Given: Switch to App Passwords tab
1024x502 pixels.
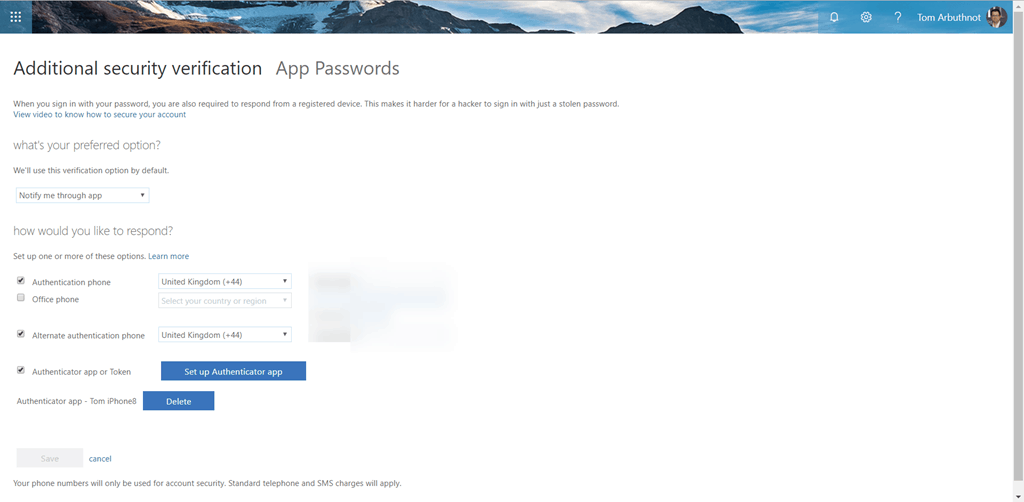Looking at the screenshot, I should [x=337, y=69].
